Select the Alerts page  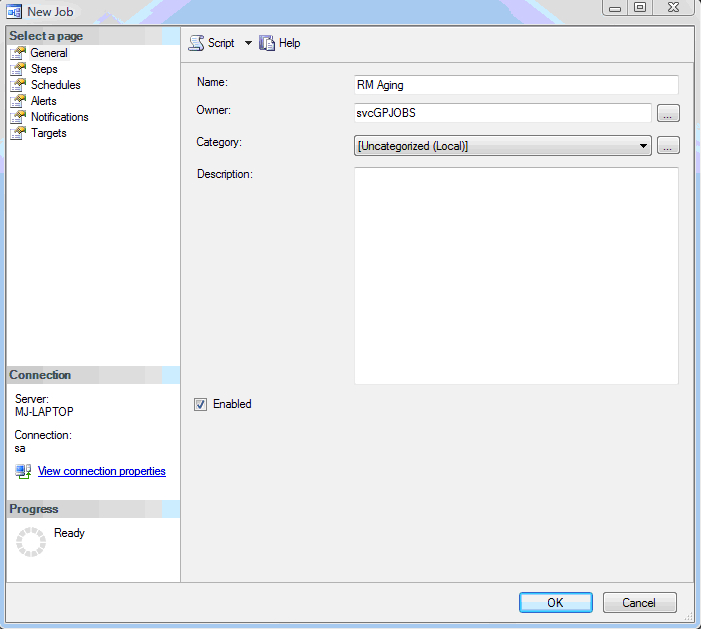coord(43,101)
